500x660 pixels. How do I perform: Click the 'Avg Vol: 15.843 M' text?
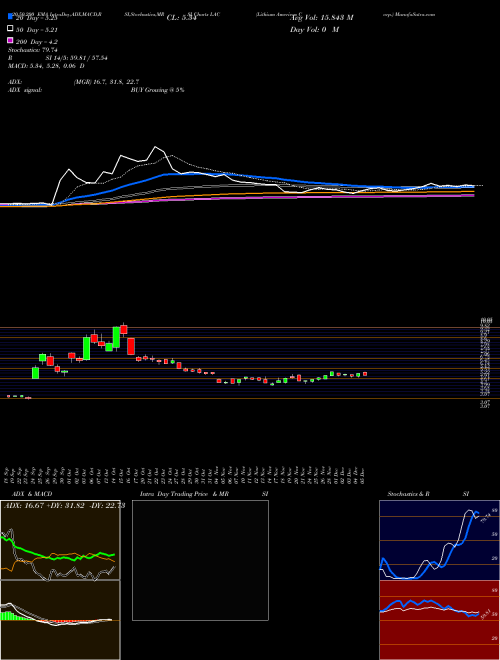coord(321,18)
